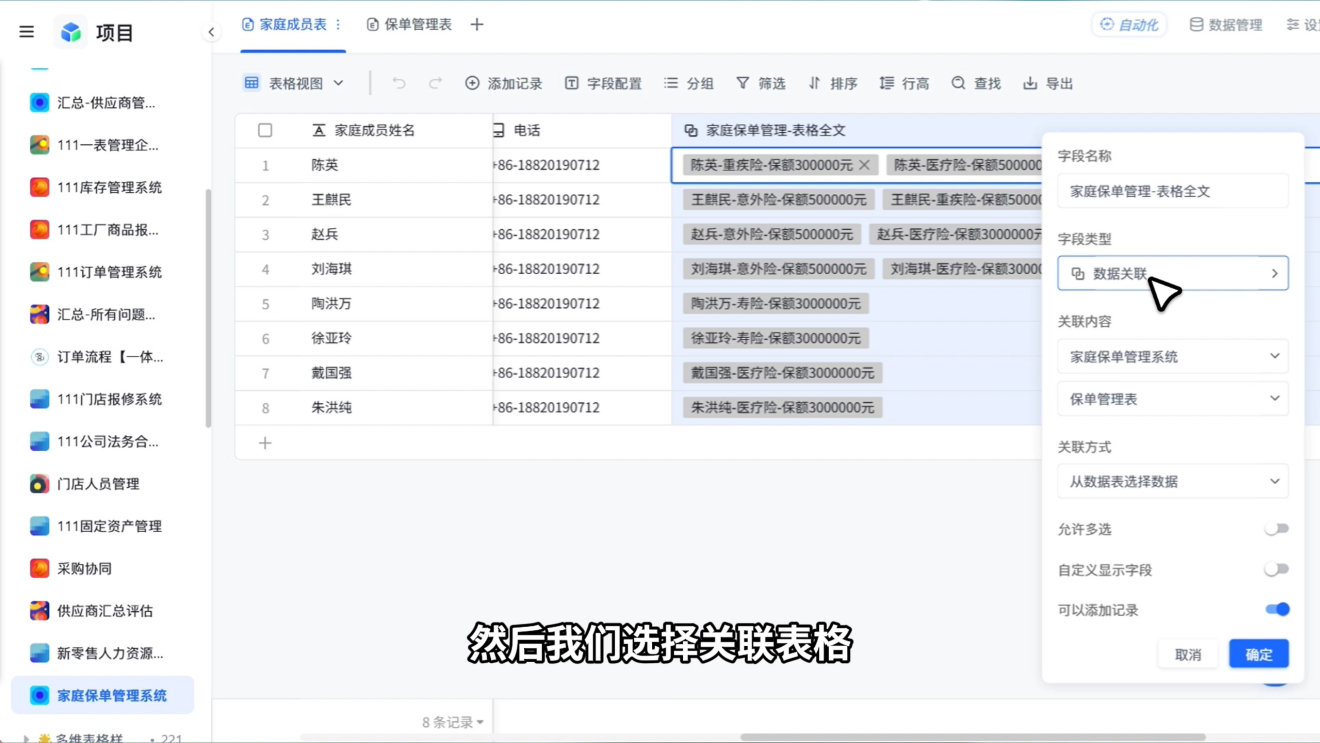This screenshot has height=743, width=1320.
Task: Open 111库存管理系统 project icon
Action: pos(40,187)
